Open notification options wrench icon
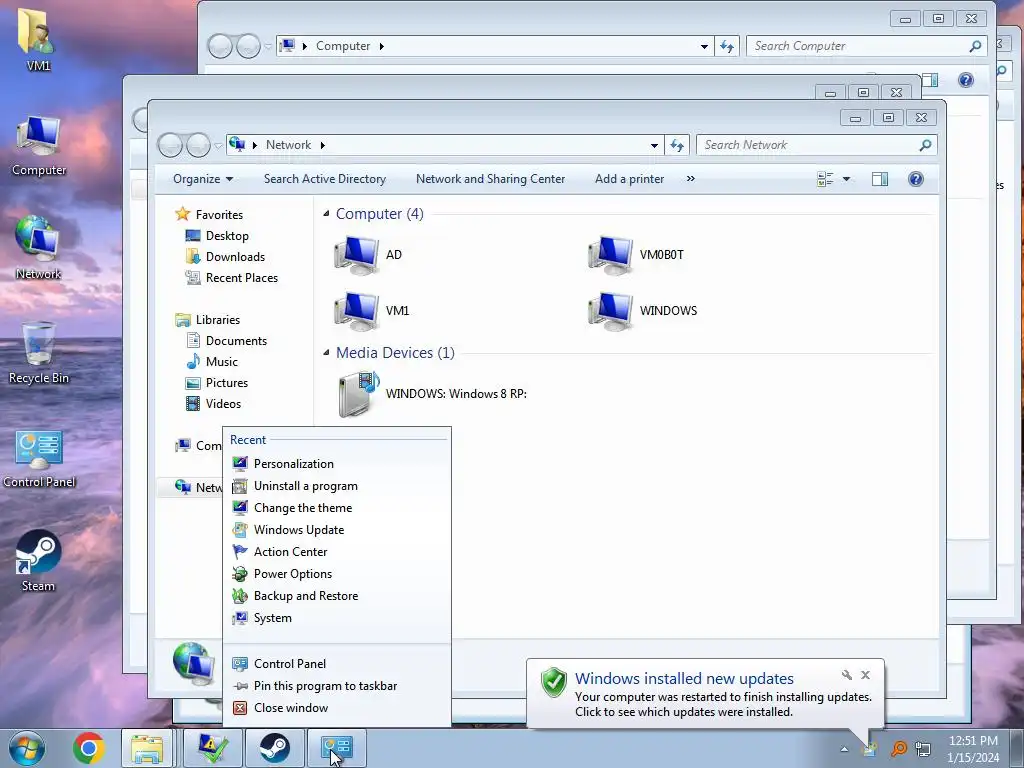Screen dimensions: 1024x768 (x=846, y=675)
